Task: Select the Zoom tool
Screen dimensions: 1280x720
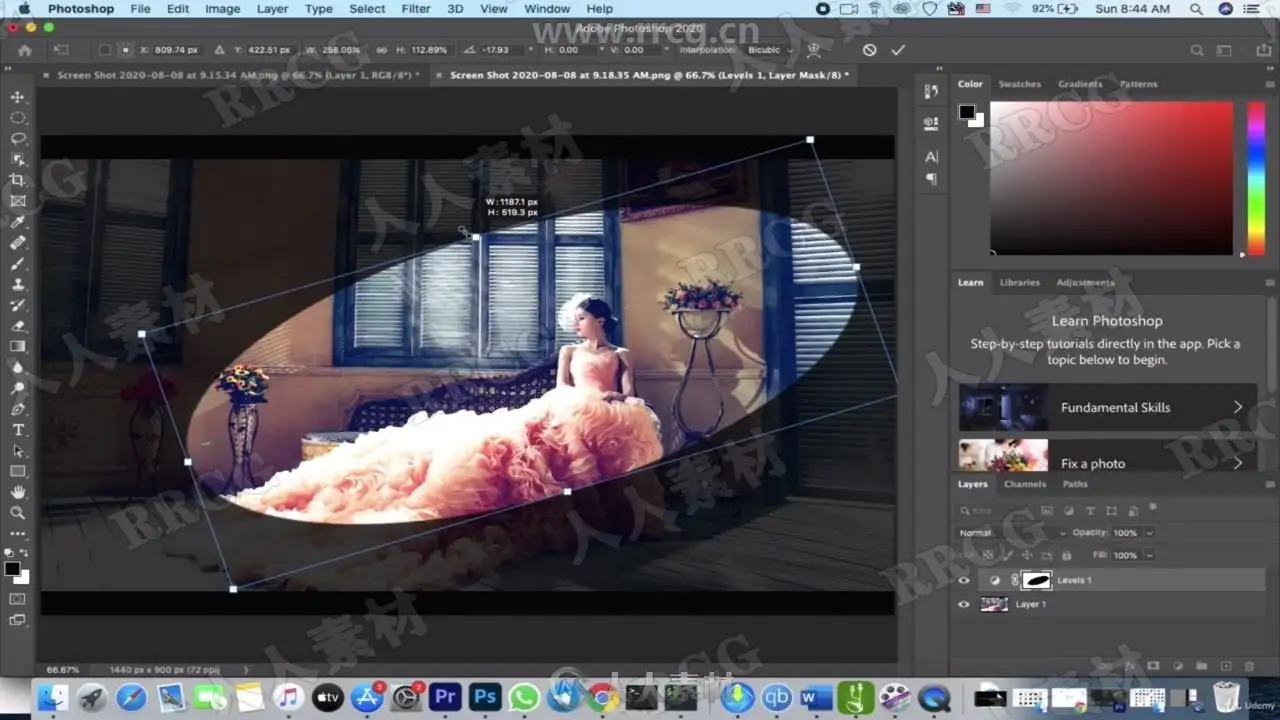Action: click(x=18, y=513)
